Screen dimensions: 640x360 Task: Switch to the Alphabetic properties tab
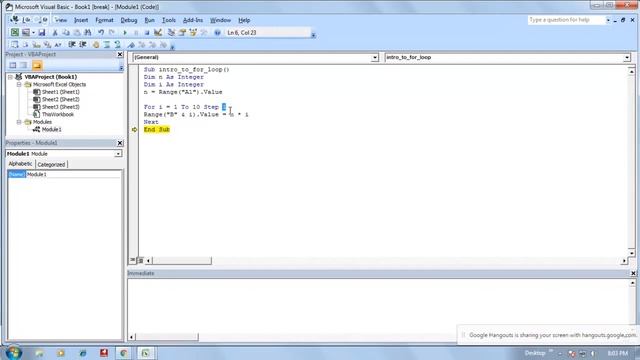point(20,164)
